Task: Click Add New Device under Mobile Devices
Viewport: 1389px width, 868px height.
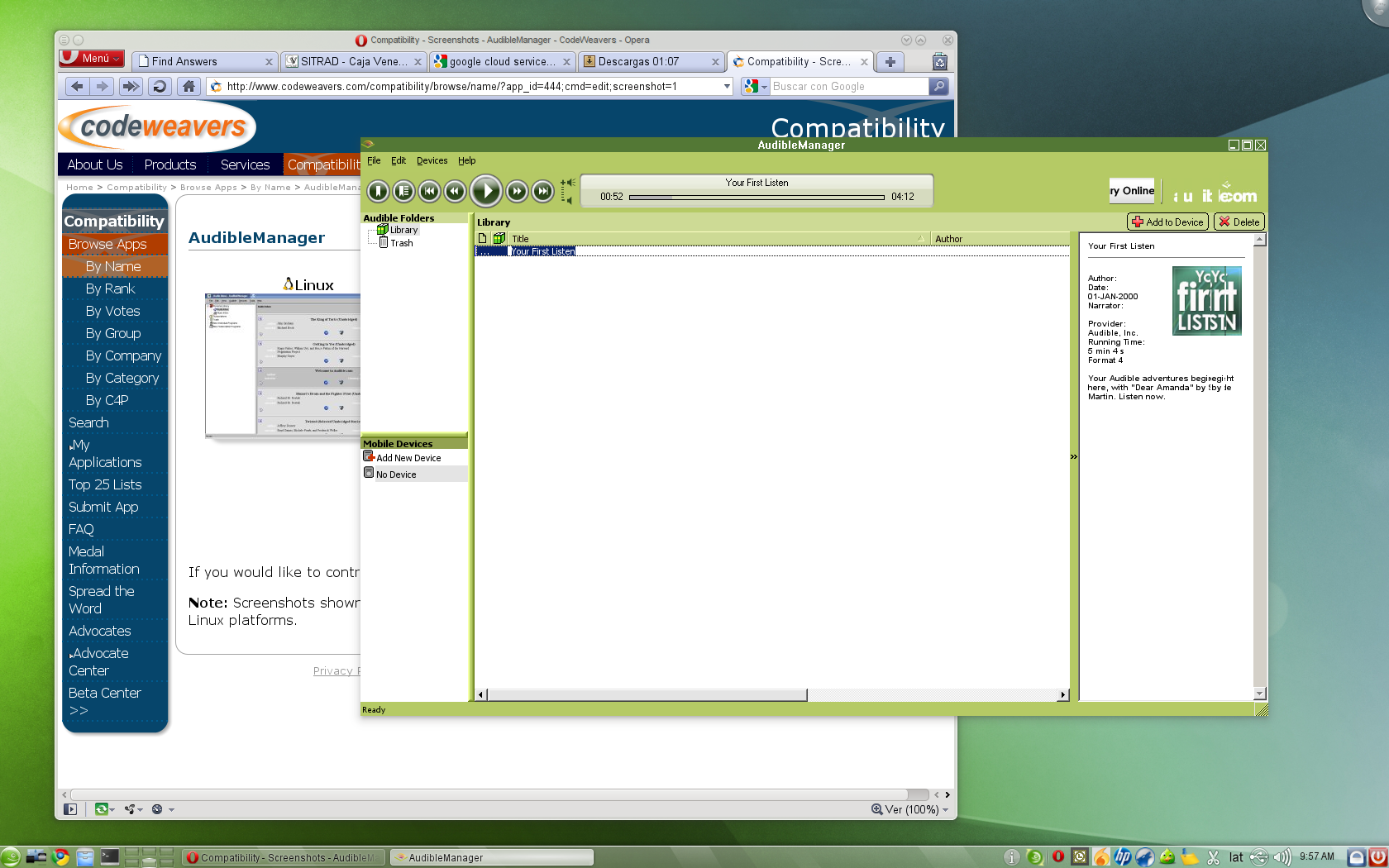Action: point(408,457)
